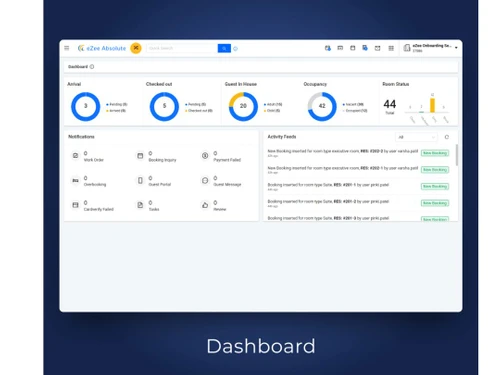Click first toolbar icon with blue badge
Image resolution: width=500 pixels, height=375 pixels.
click(x=328, y=48)
